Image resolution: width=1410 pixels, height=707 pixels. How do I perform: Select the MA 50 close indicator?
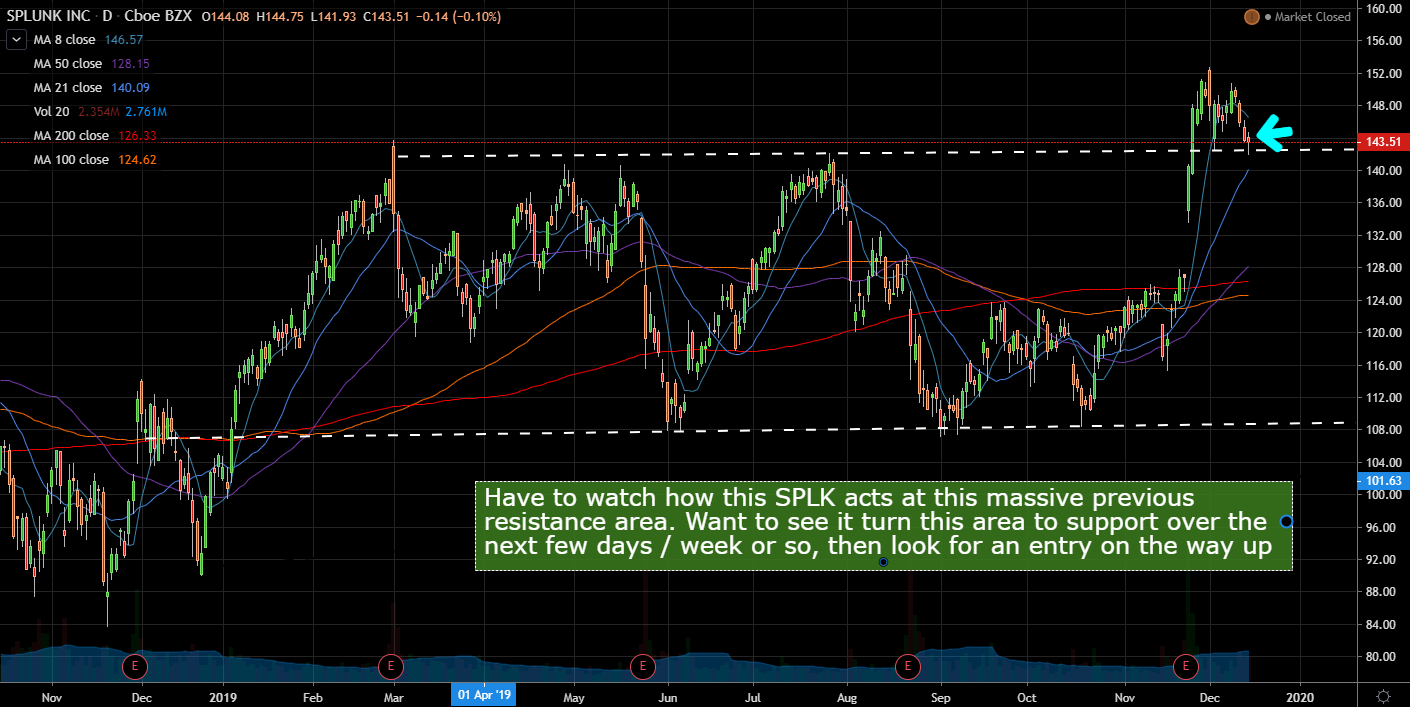tap(68, 64)
